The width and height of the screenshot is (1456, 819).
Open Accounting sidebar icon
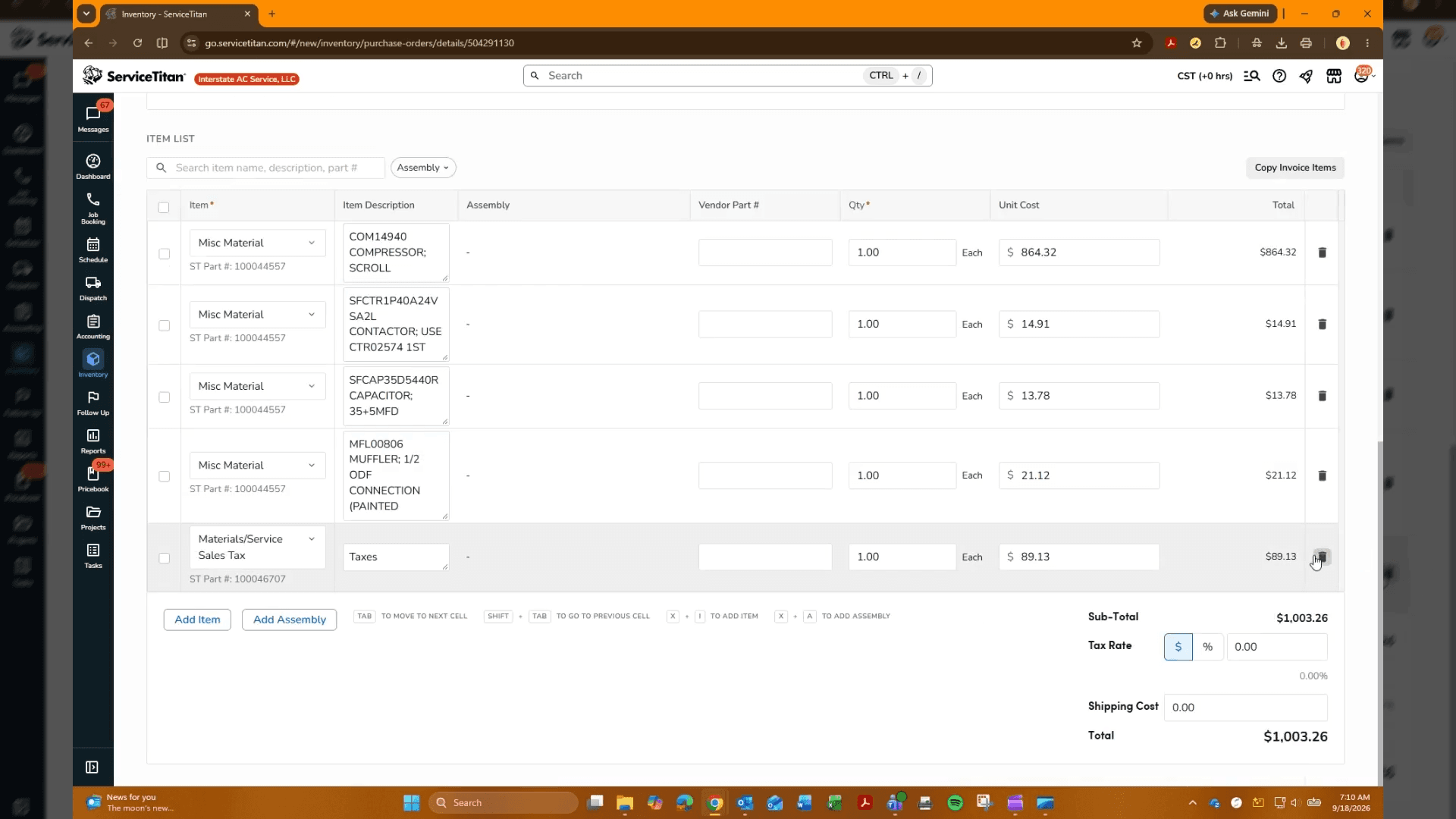pyautogui.click(x=93, y=326)
